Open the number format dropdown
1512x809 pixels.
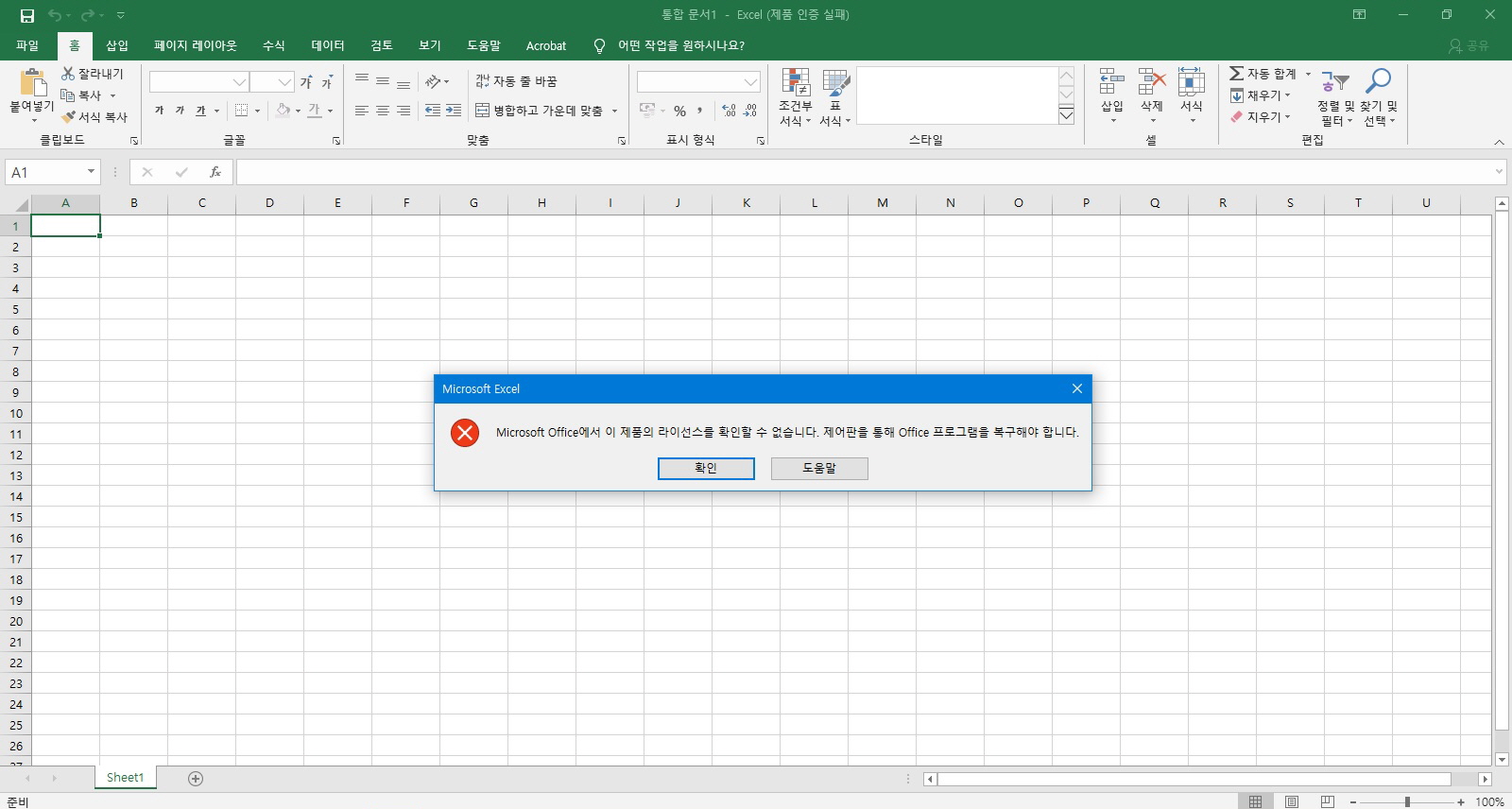[750, 82]
